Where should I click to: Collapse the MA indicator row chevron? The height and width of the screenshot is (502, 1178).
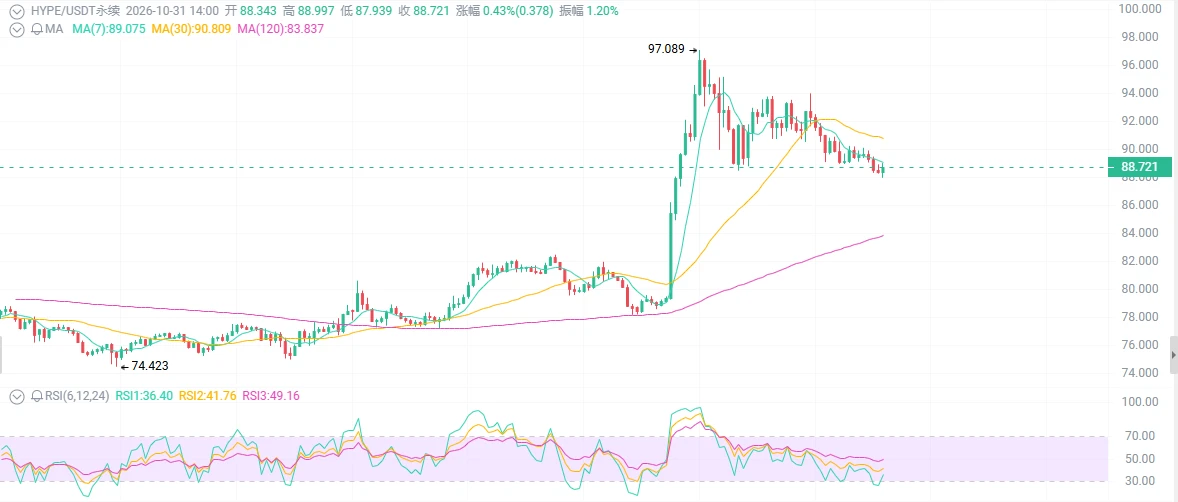click(x=16, y=29)
